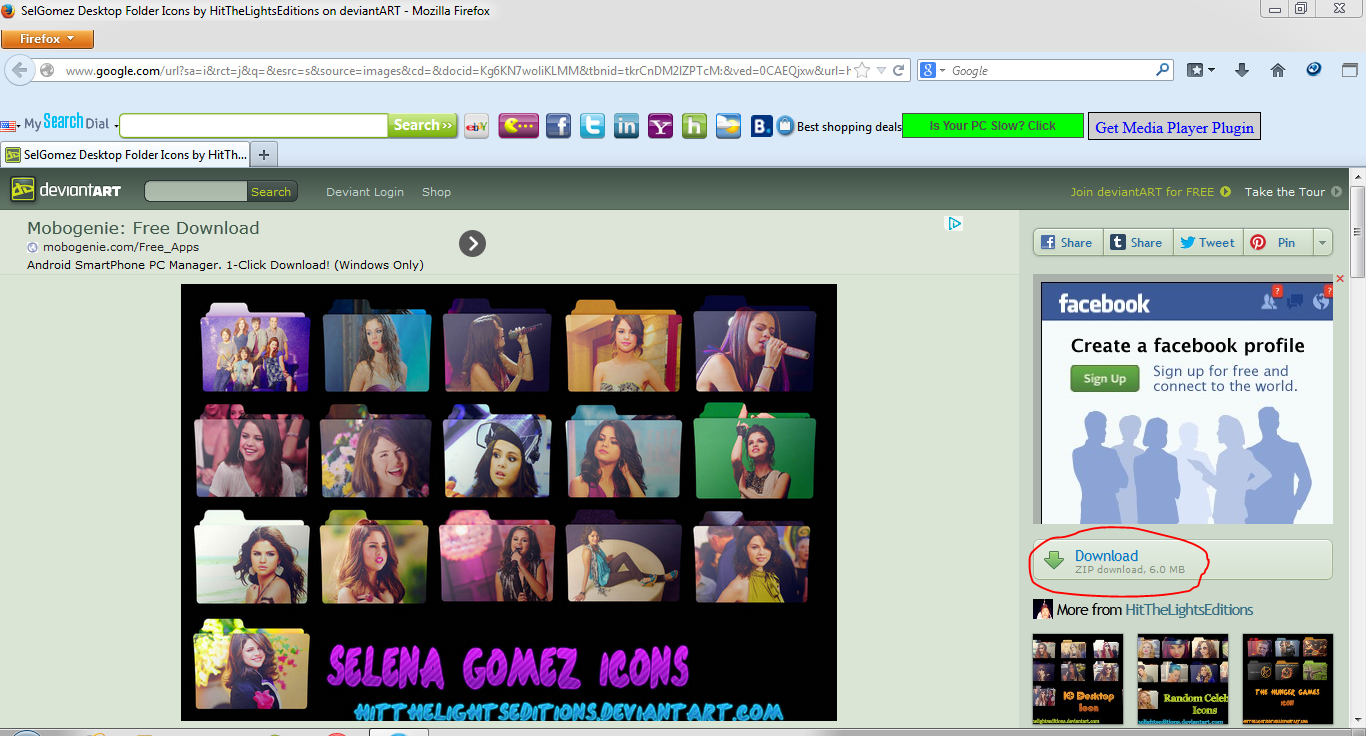Click the HitTheLightsEditions avatar icon
Image resolution: width=1366 pixels, height=736 pixels.
[1043, 609]
